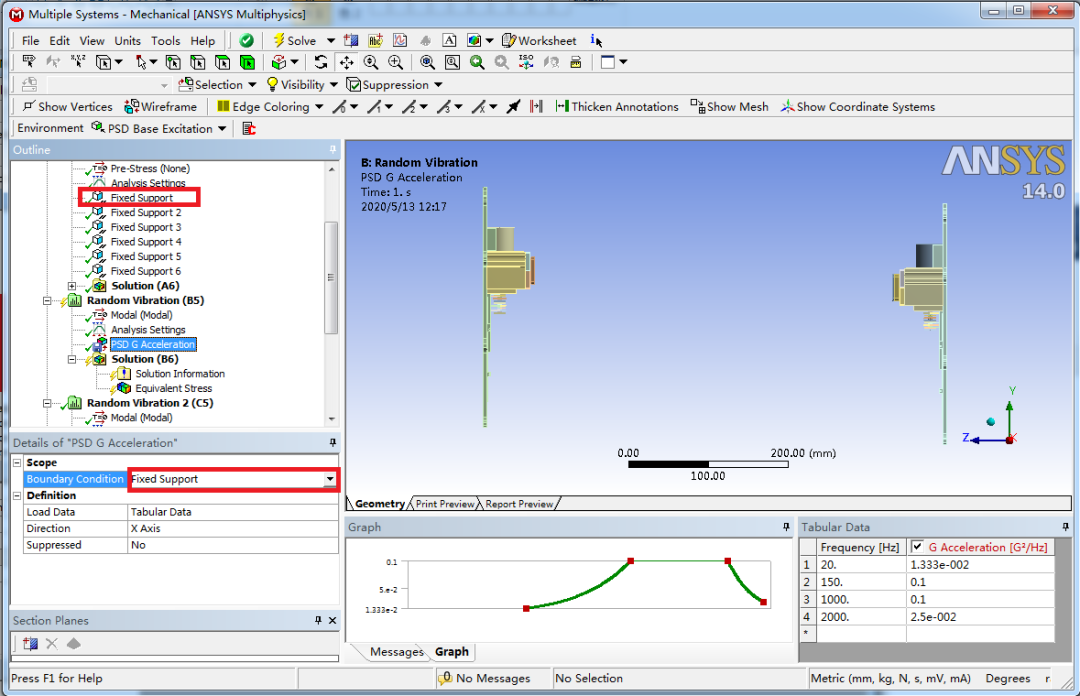Click the edge direction arrow icon
This screenshot has height=696, width=1080.
click(x=513, y=107)
